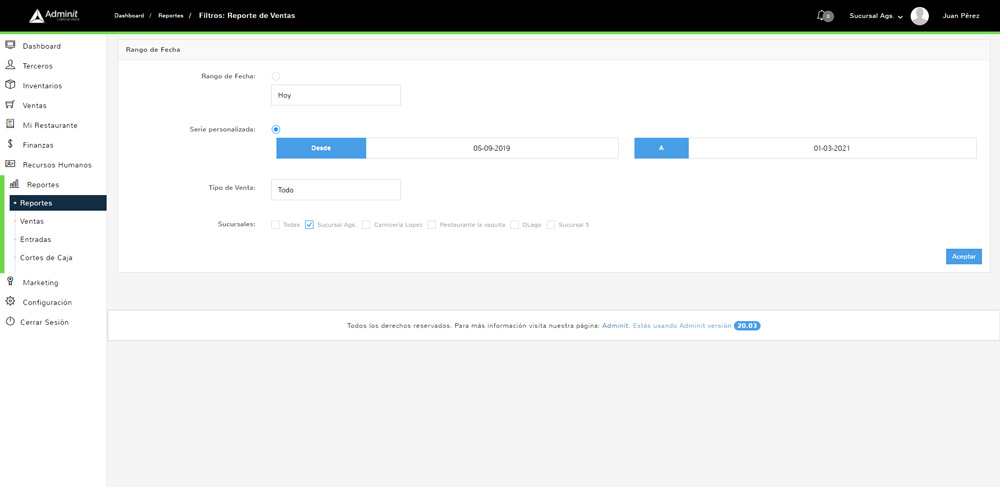Uncheck the Sucursal Ags. checkbox
The height and width of the screenshot is (487, 1000).
pyautogui.click(x=310, y=225)
